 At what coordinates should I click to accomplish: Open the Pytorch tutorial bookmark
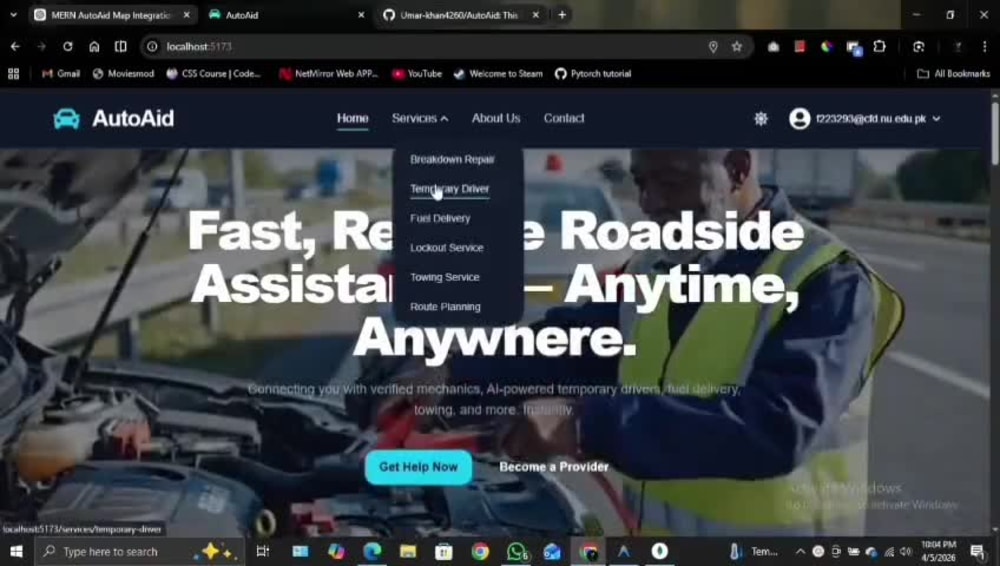point(593,74)
